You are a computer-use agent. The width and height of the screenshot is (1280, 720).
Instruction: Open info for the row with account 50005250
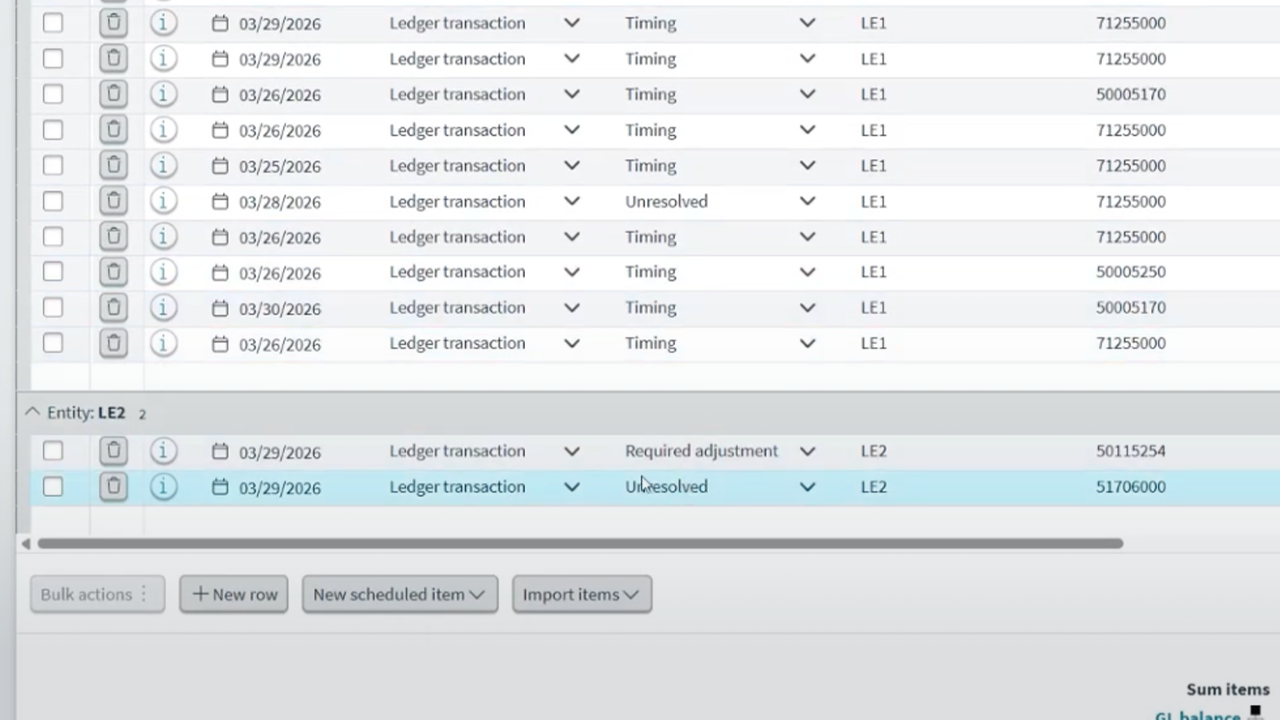163,272
